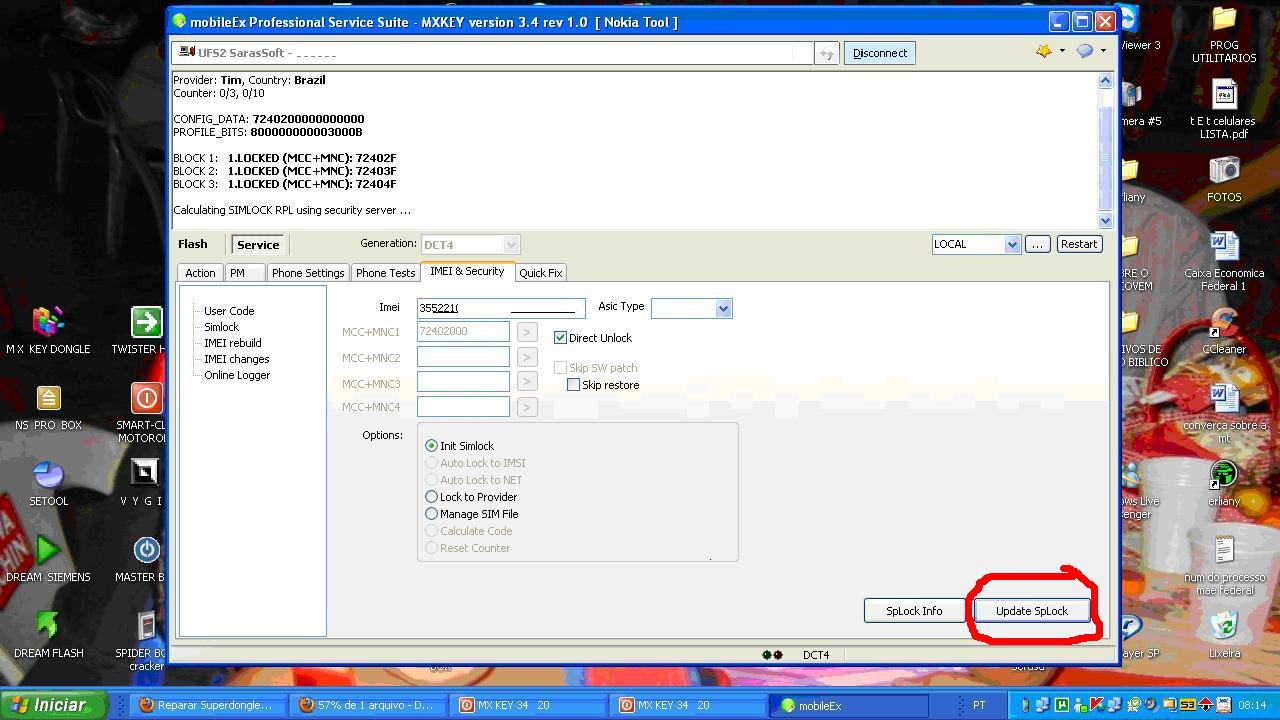Select the Lock to Provider option
This screenshot has width=1280, height=720.
[x=431, y=497]
